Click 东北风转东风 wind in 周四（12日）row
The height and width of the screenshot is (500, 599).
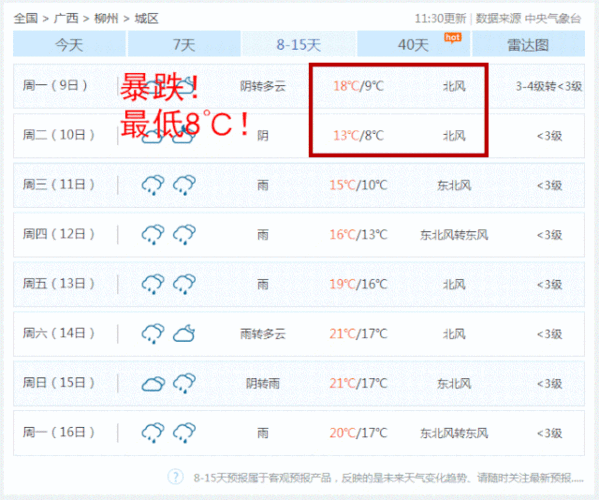[454, 235]
